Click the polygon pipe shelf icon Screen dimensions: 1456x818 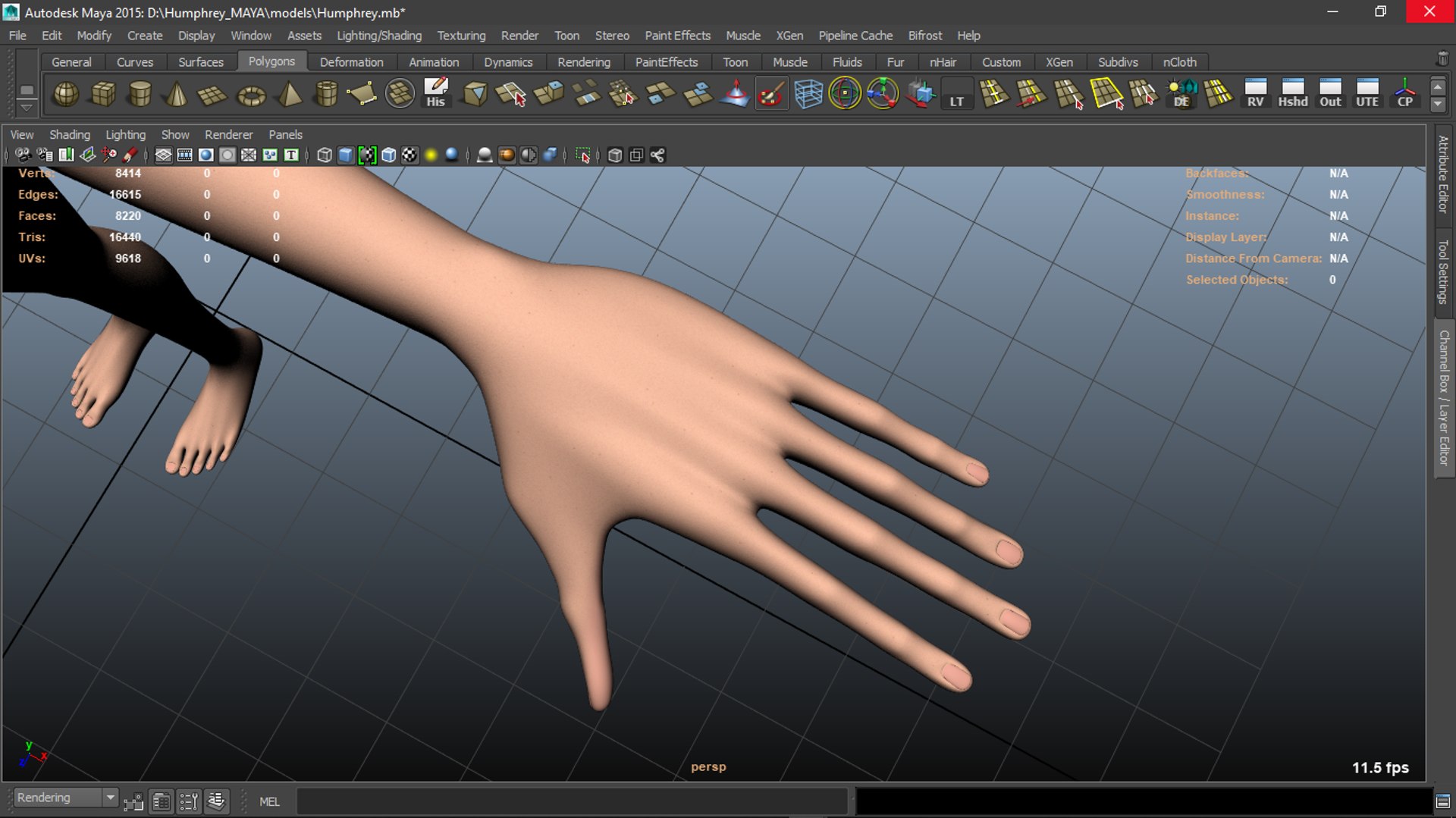[326, 94]
